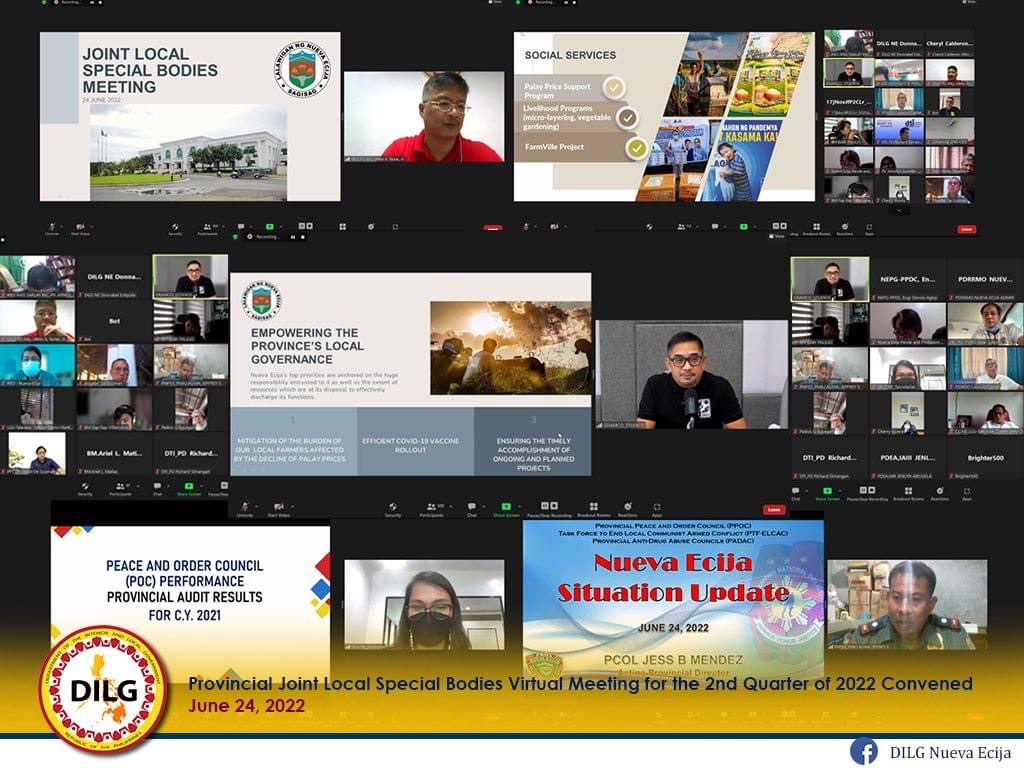
Task: Open Chat in Empowering Local Governance window
Action: (472, 509)
